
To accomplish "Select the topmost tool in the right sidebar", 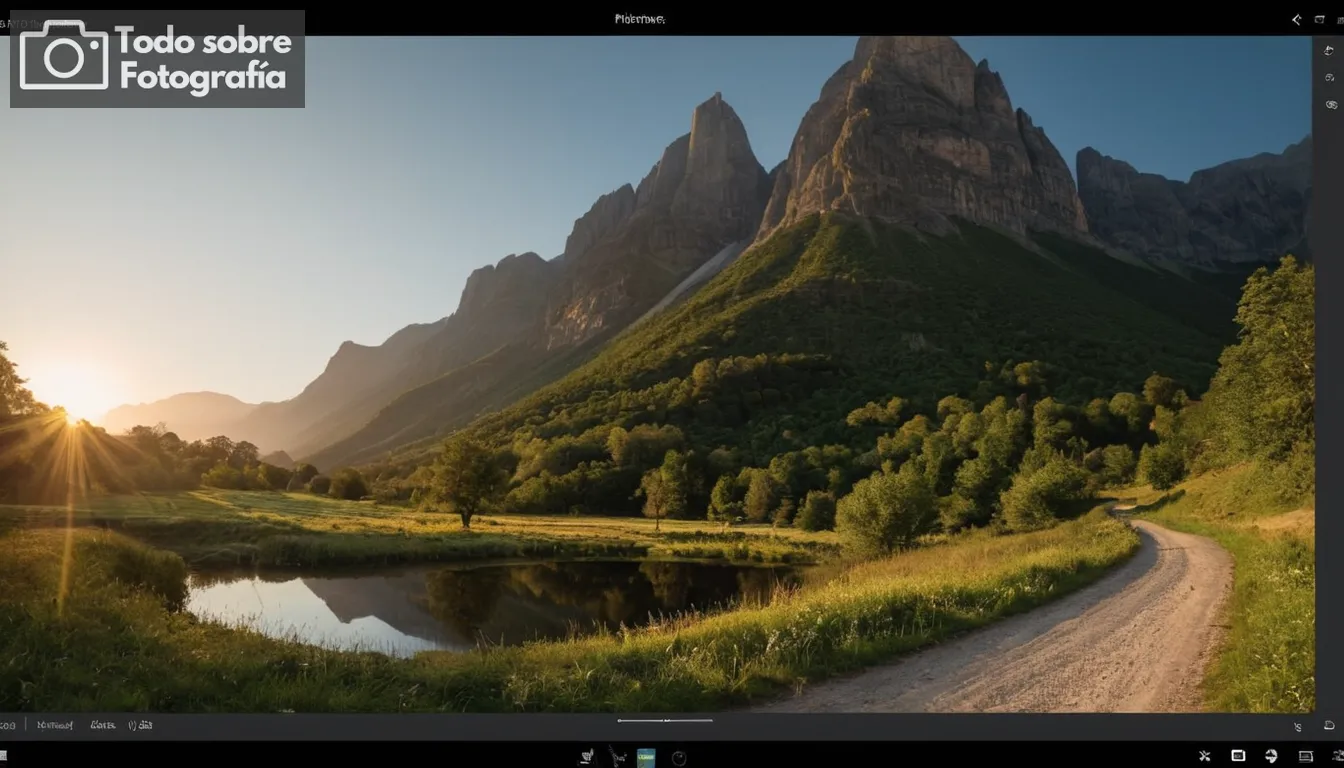I will pyautogui.click(x=1329, y=51).
